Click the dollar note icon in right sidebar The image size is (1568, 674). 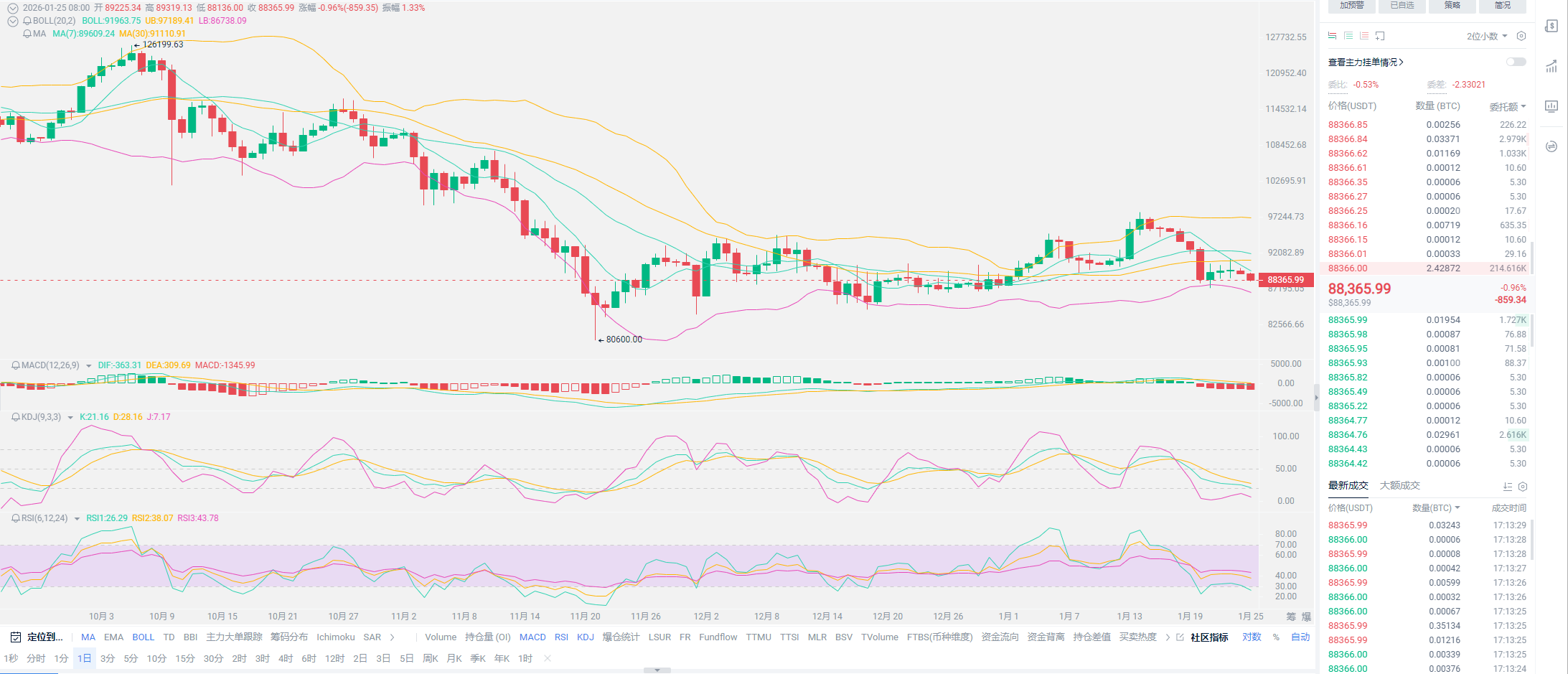pos(1551,26)
